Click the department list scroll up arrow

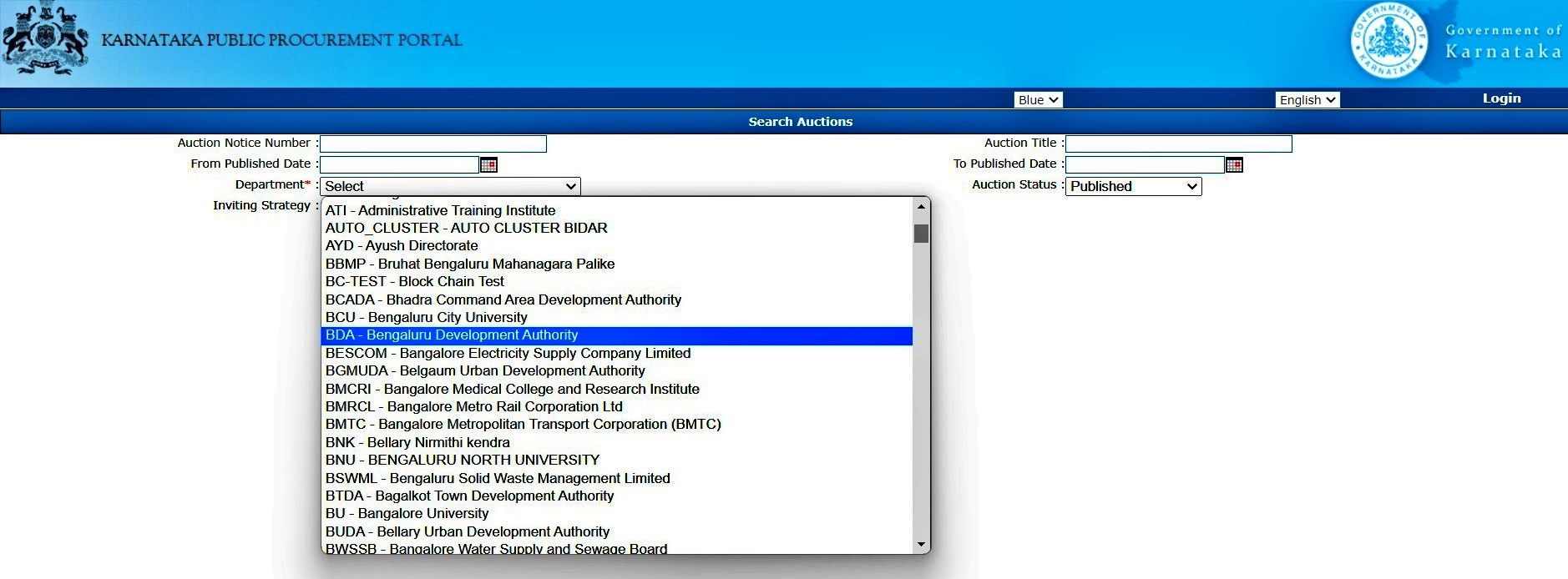(921, 206)
